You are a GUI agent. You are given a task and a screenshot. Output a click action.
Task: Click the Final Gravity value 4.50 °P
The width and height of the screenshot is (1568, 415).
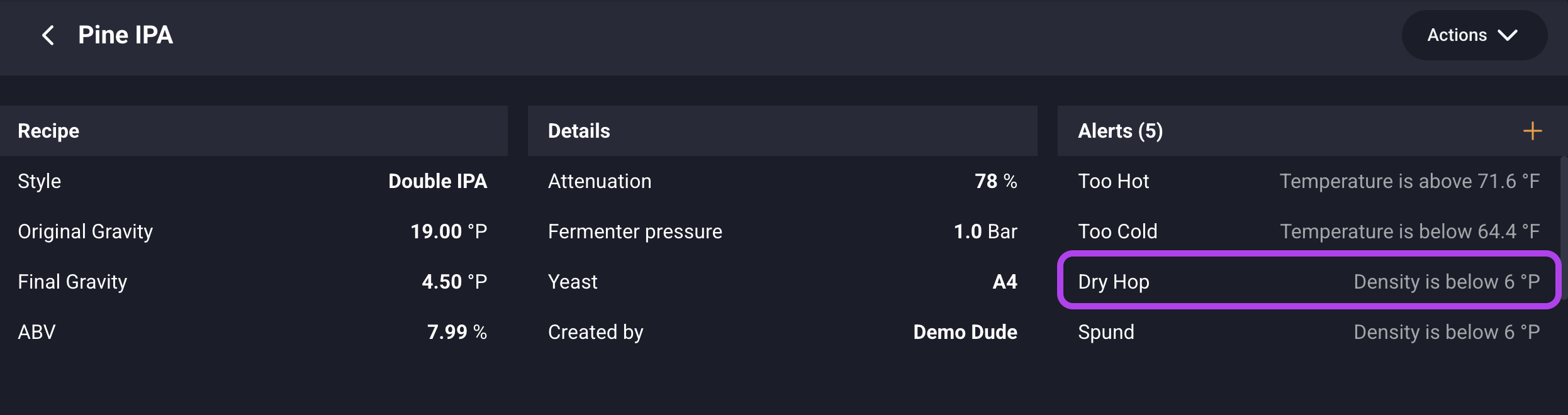tap(454, 282)
